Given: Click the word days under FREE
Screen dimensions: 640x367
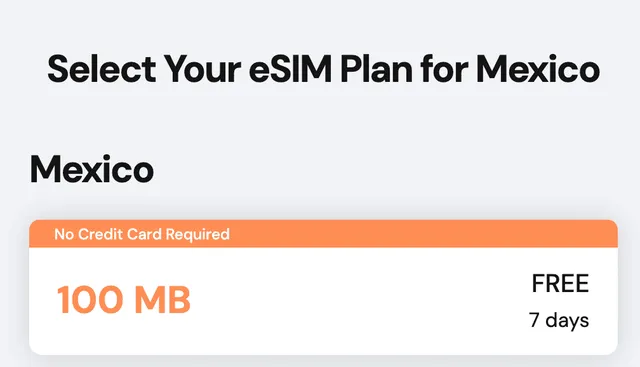Looking at the screenshot, I should coord(567,320).
